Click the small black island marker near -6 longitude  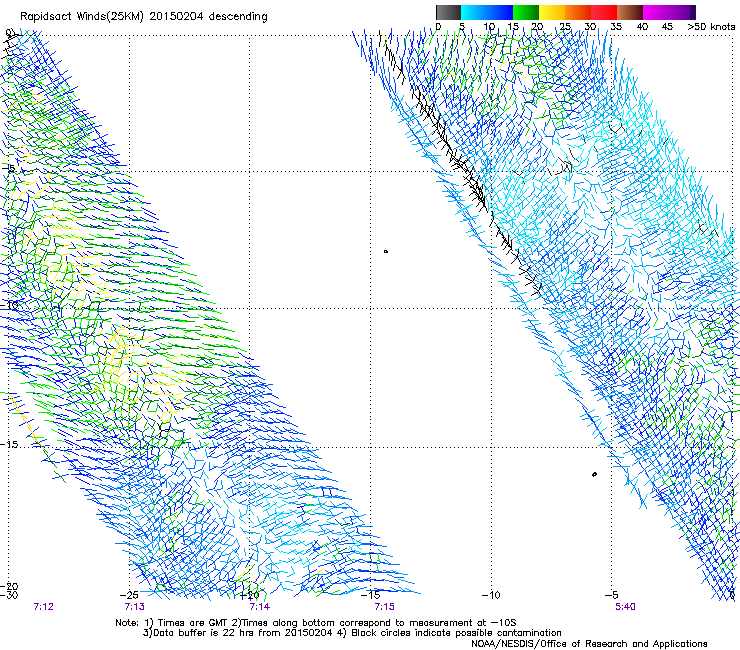point(594,474)
